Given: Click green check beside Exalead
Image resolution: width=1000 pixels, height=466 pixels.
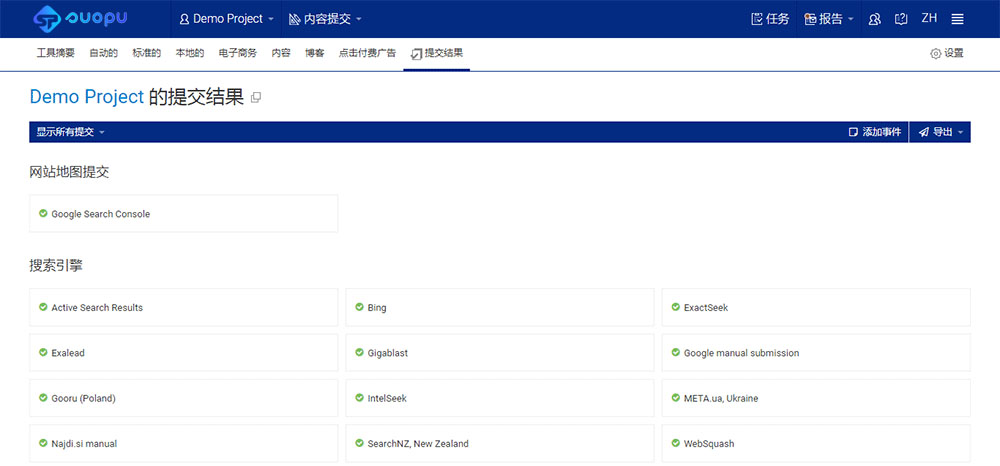Looking at the screenshot, I should 43,352.
